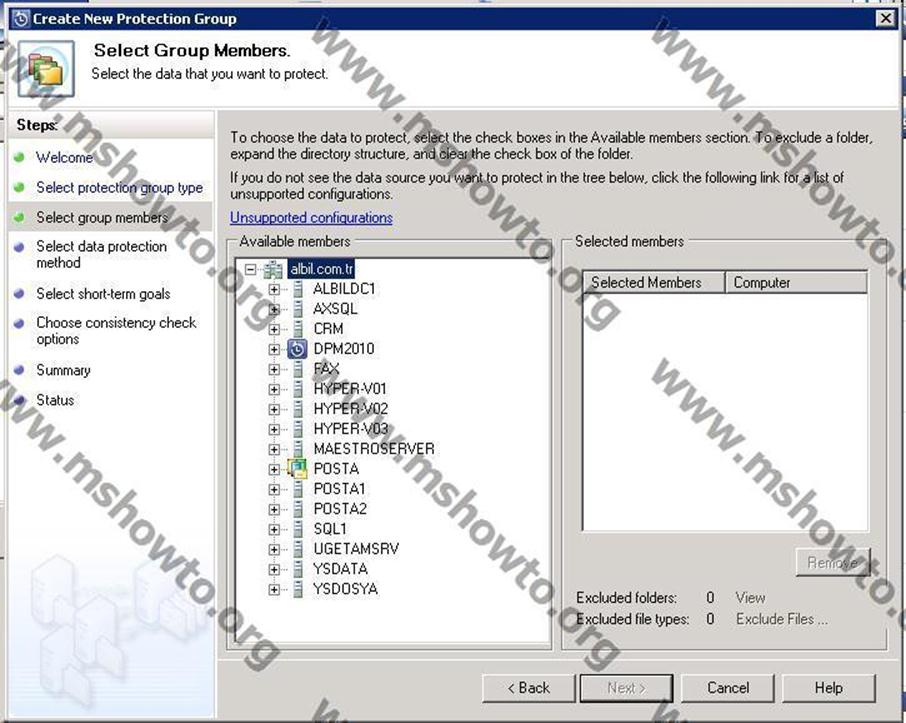Click the AXSQL server icon

(298, 309)
